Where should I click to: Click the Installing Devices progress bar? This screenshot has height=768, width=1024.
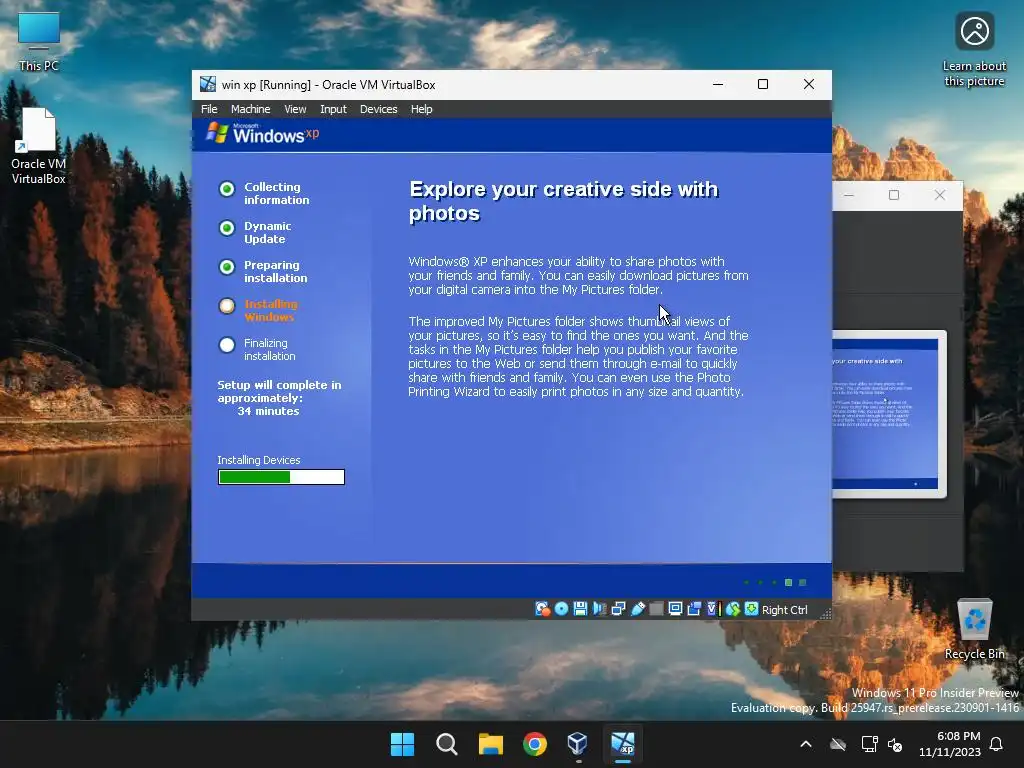pos(281,477)
